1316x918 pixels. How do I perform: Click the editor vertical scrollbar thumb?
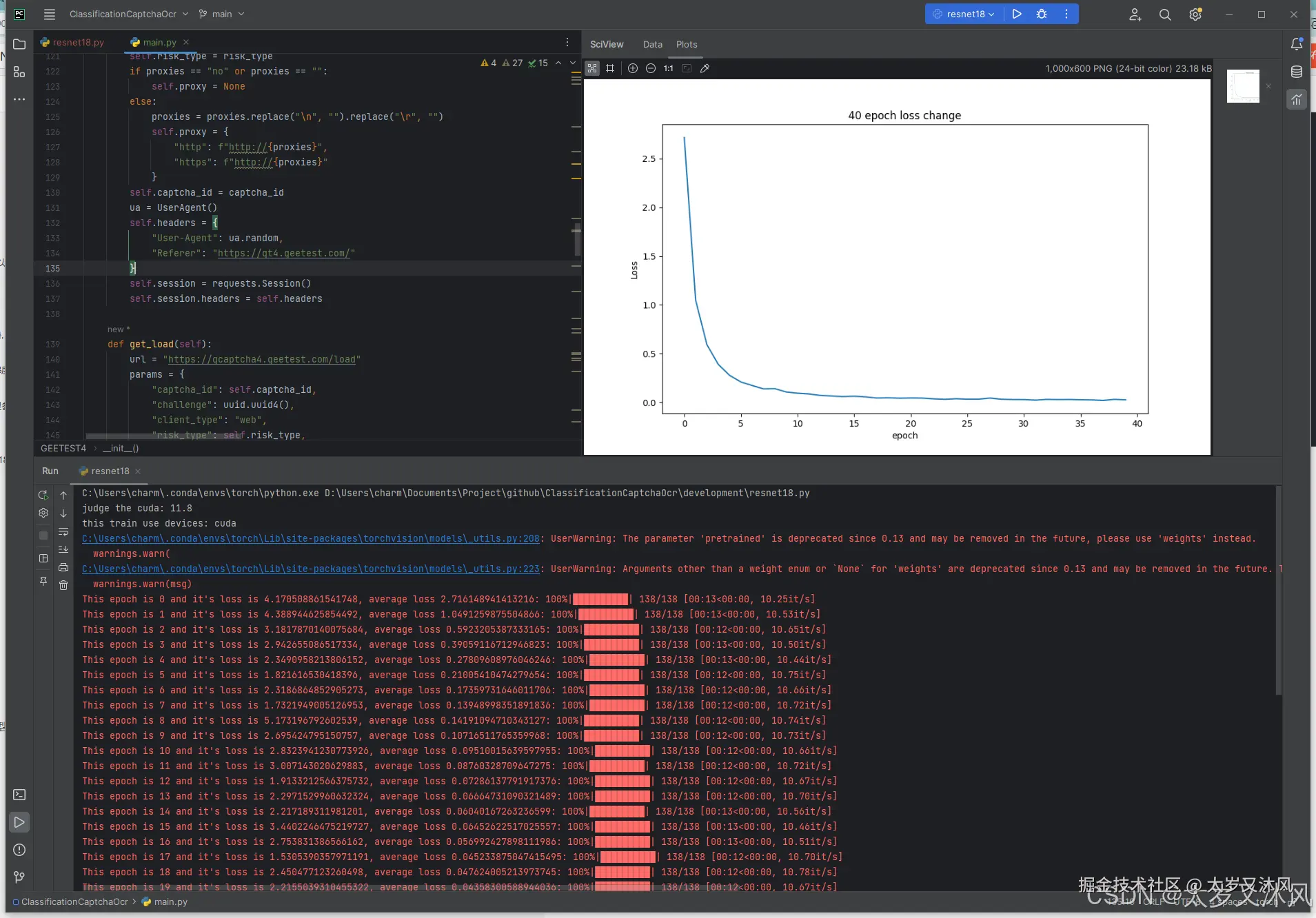[577, 238]
